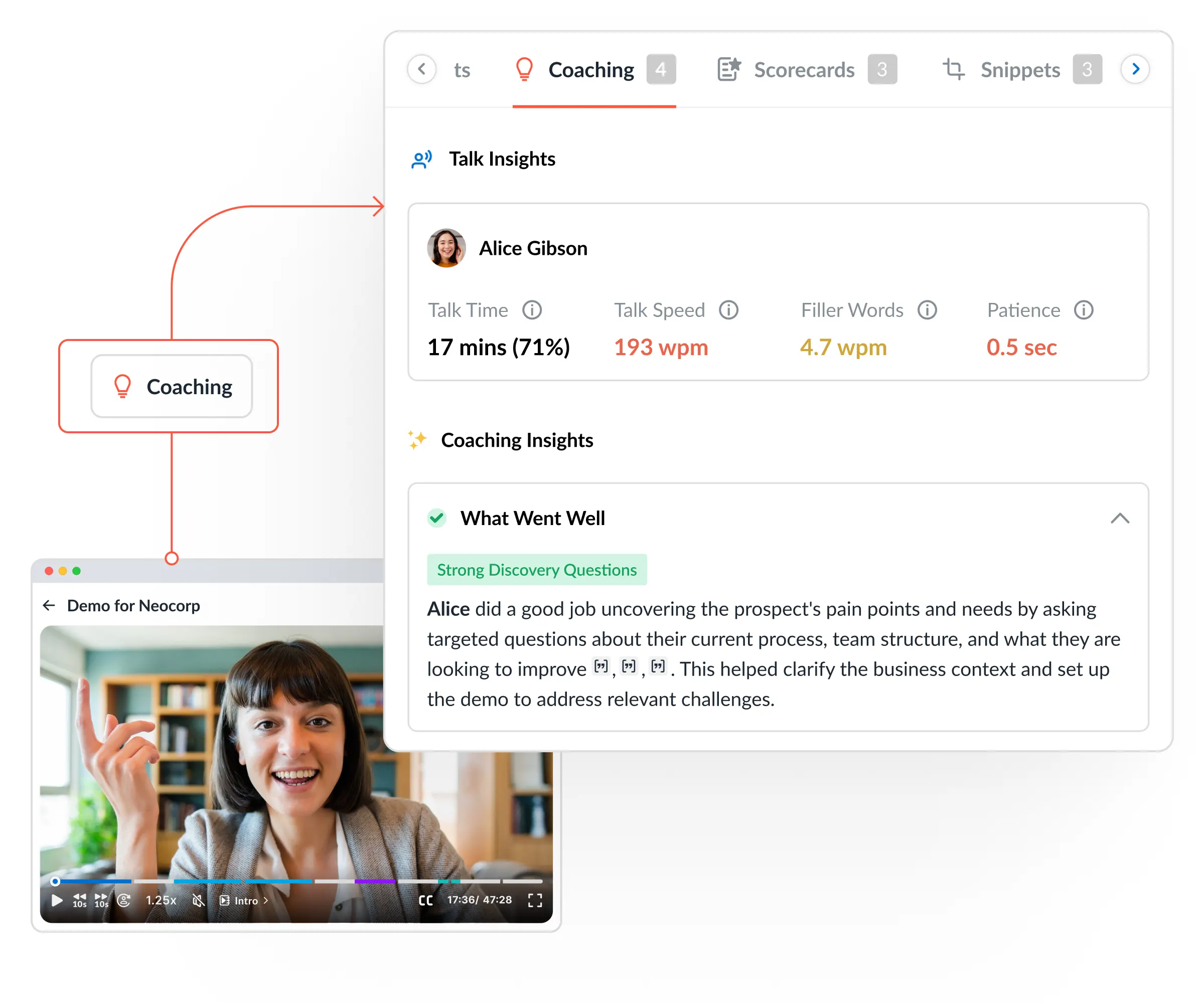Toggle closed captions CC
This screenshot has width=1204, height=1003.
425,900
